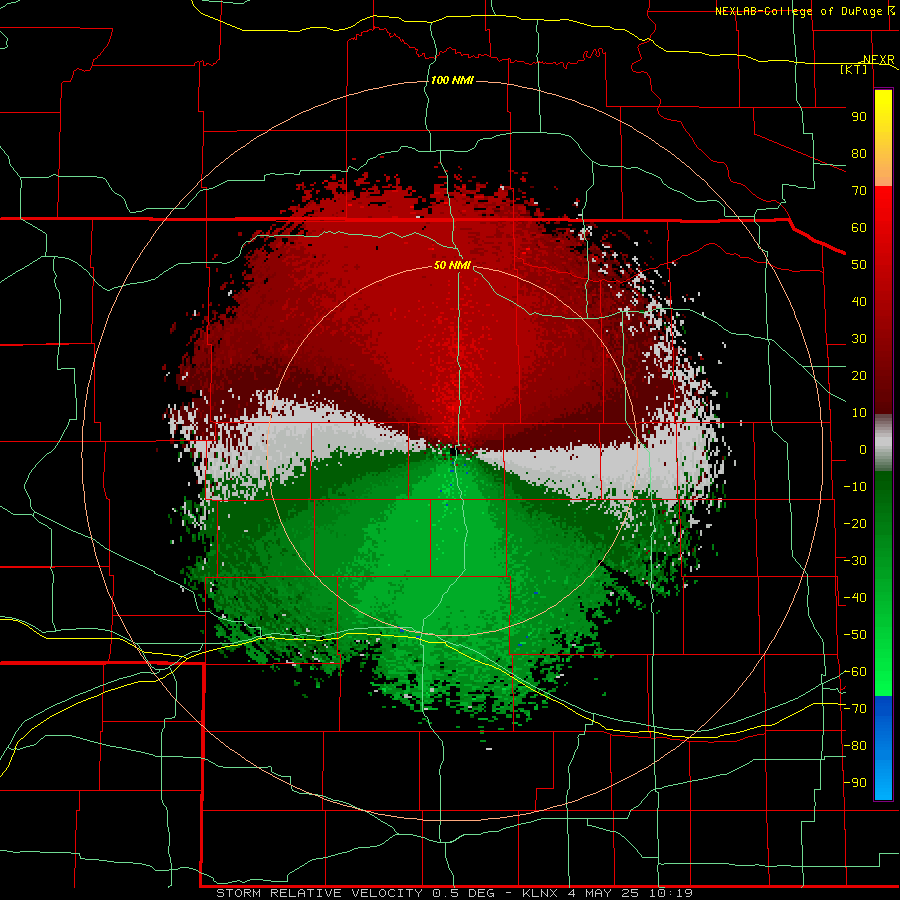This screenshot has width=900, height=900.
Task: Click the "KLNX" radar site identifier
Action: coord(540,893)
